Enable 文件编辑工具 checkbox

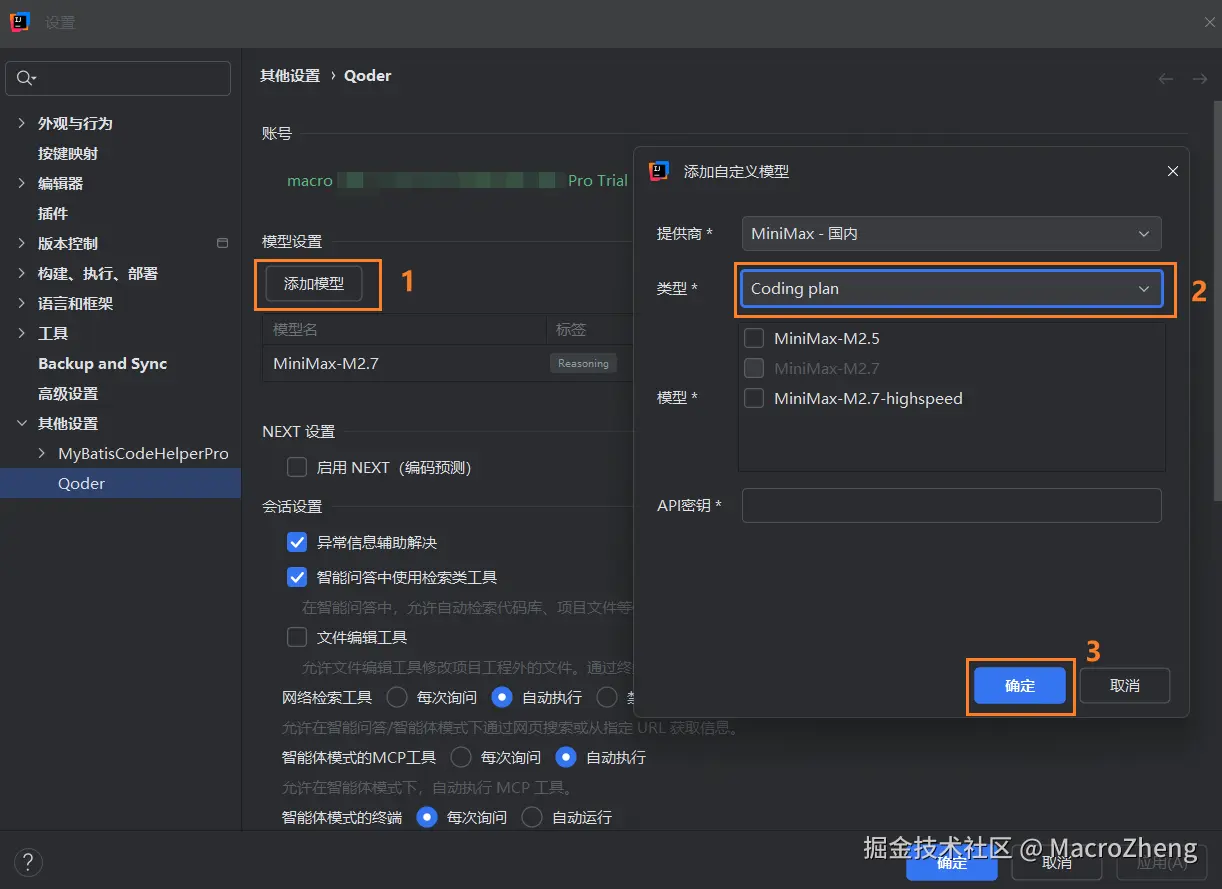click(297, 637)
